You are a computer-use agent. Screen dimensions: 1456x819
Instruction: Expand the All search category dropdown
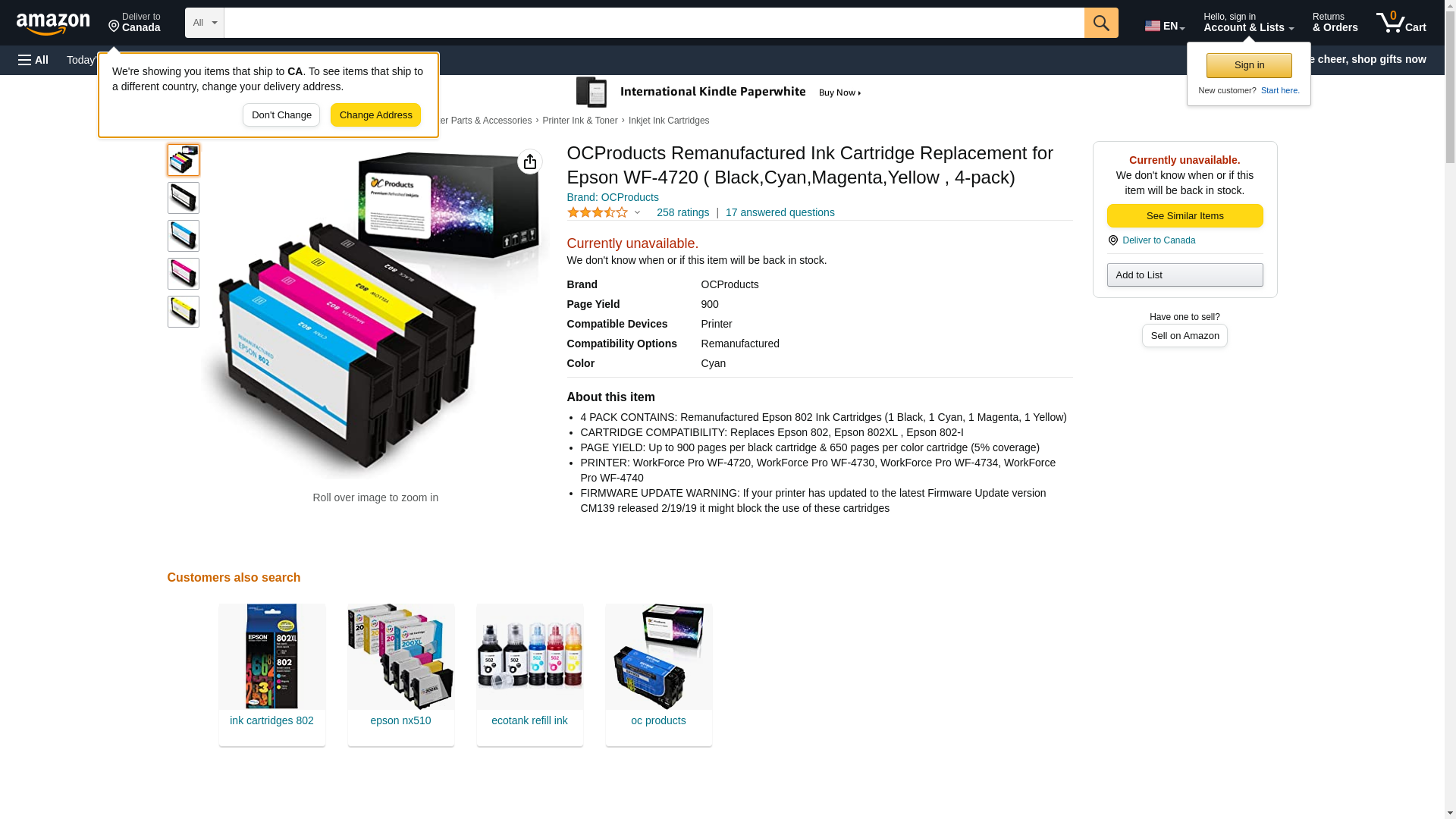pyautogui.click(x=205, y=23)
